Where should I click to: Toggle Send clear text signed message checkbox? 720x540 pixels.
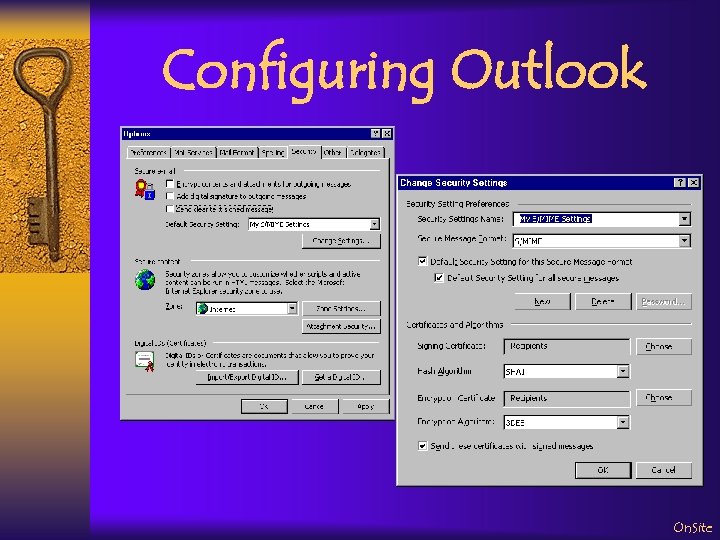click(169, 208)
